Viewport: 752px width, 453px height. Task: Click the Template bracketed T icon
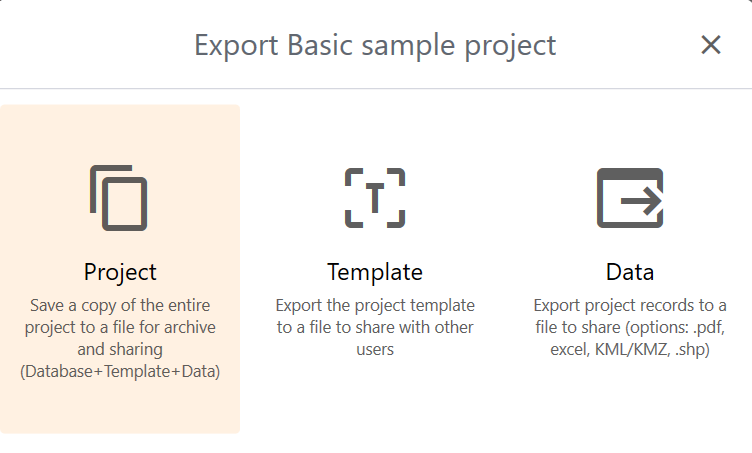tap(375, 197)
